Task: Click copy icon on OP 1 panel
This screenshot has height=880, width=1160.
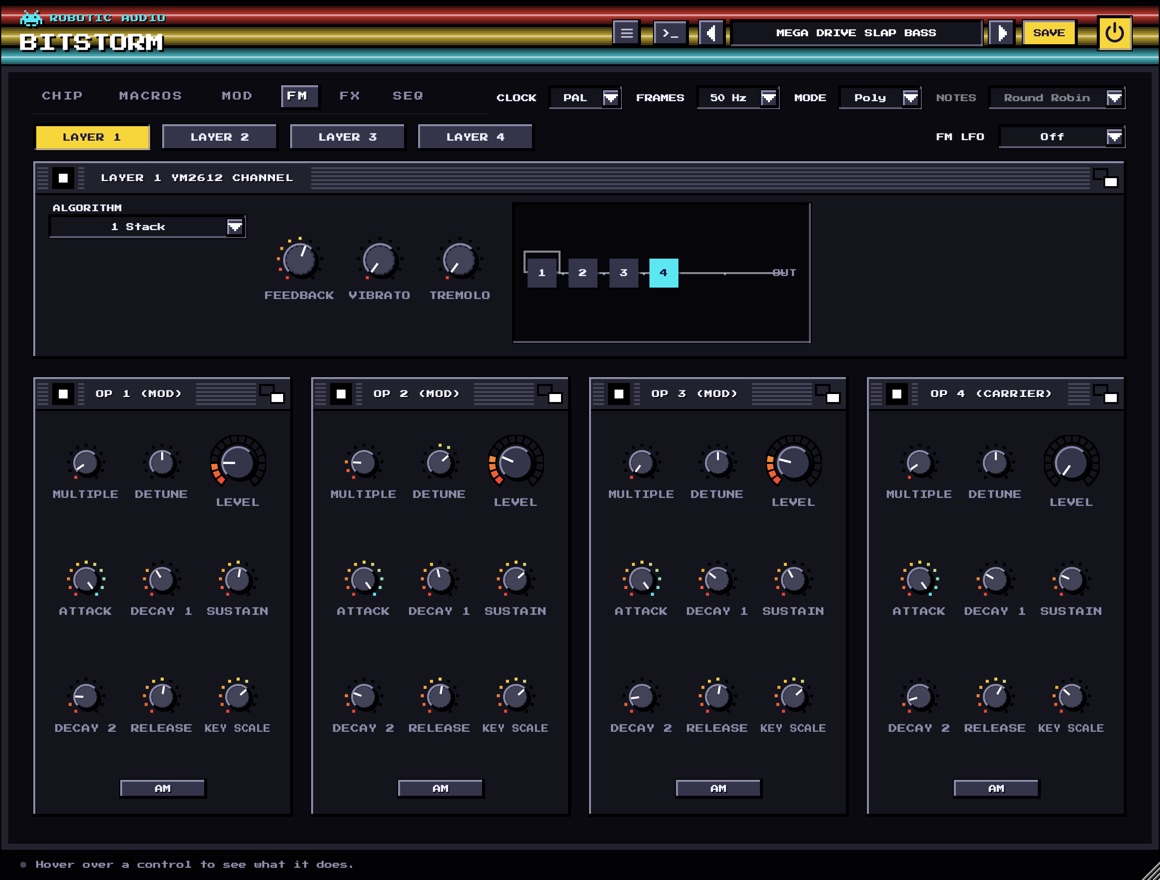Action: pyautogui.click(x=272, y=393)
